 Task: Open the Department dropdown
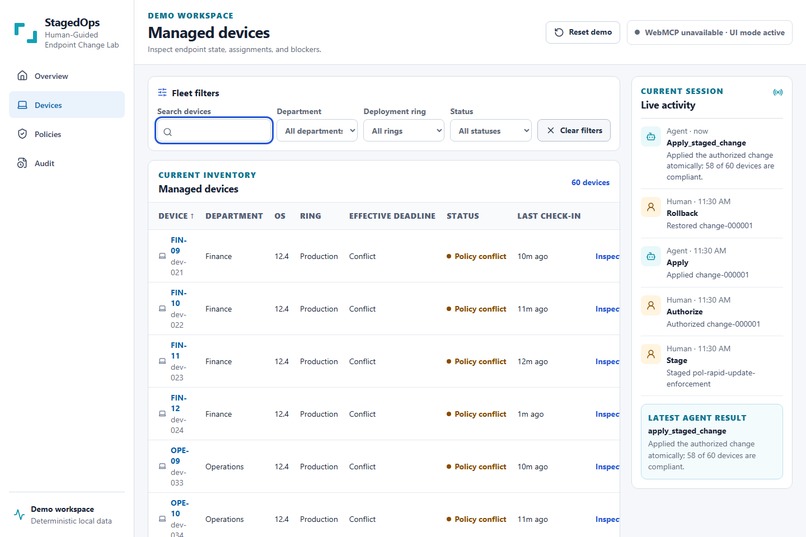click(317, 131)
